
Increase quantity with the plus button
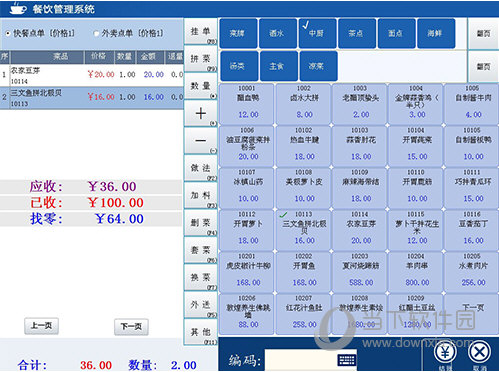coord(201,114)
